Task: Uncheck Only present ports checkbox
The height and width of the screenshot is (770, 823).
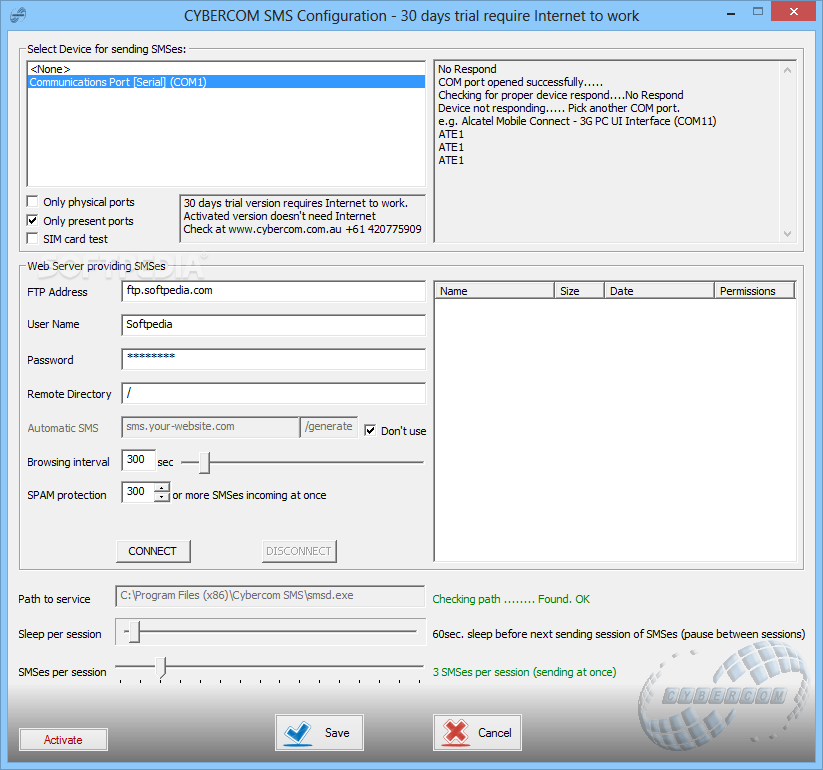Action: (x=33, y=220)
